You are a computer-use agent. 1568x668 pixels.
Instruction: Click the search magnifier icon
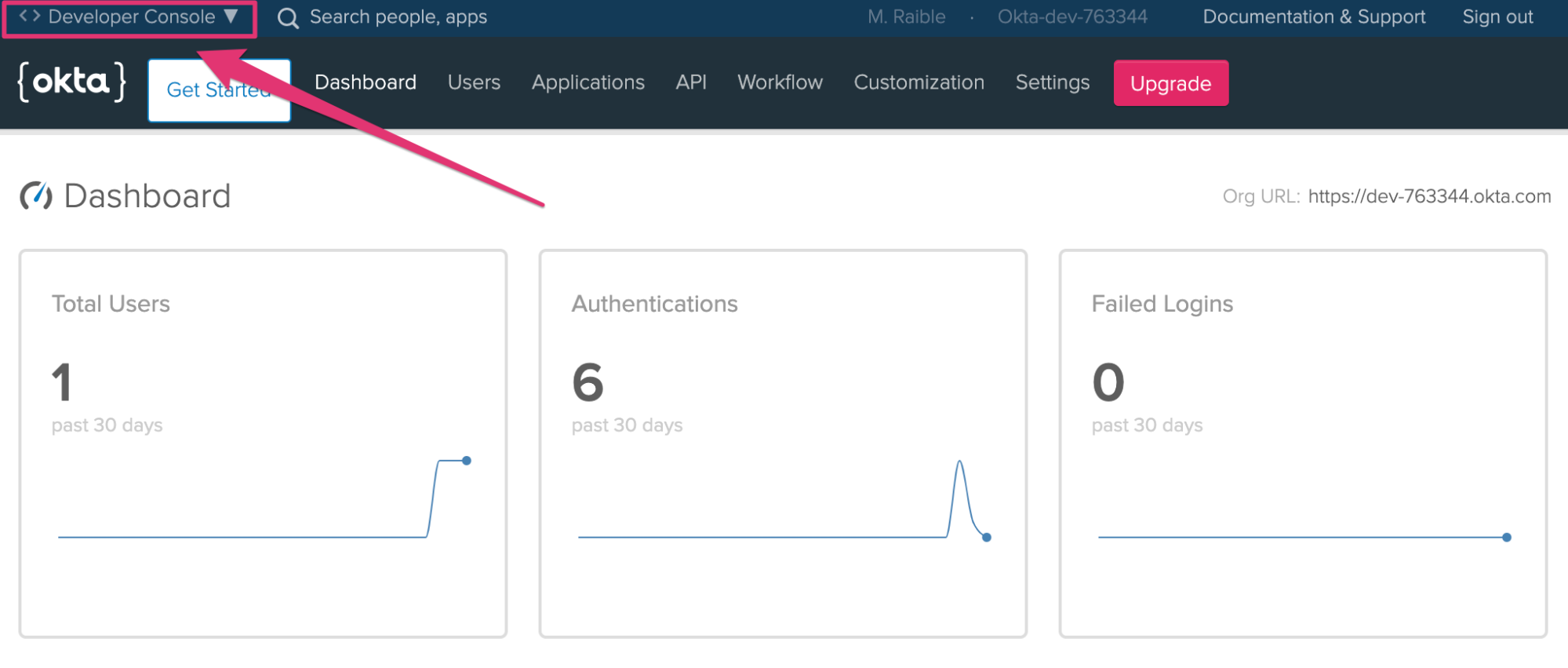coord(288,18)
